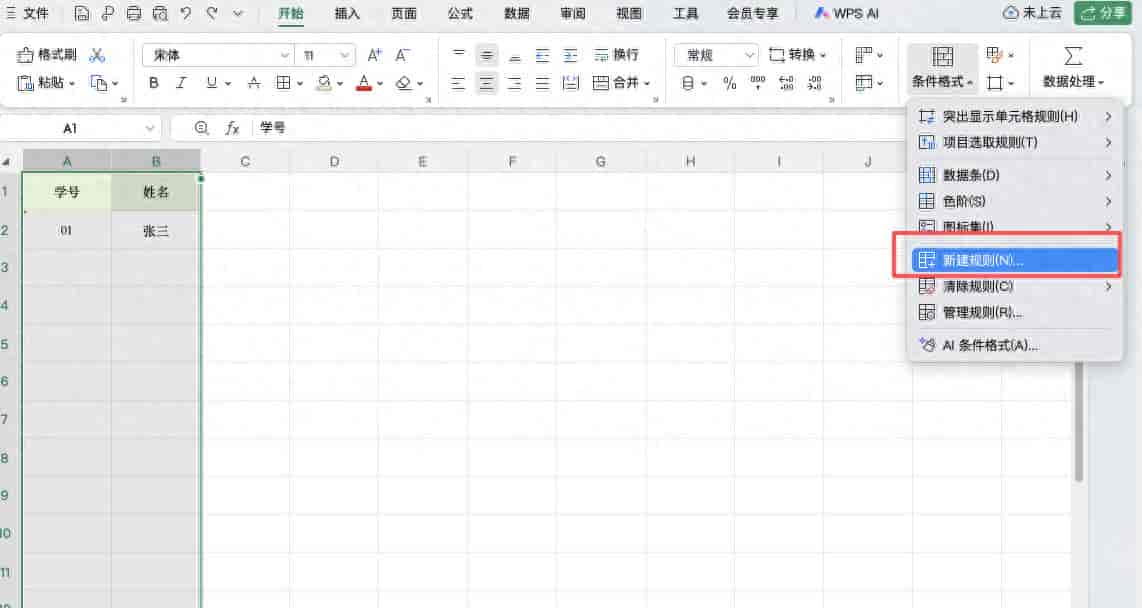Screen dimensions: 1142x608
Task: Align text to the vertical middle
Action: (486, 55)
